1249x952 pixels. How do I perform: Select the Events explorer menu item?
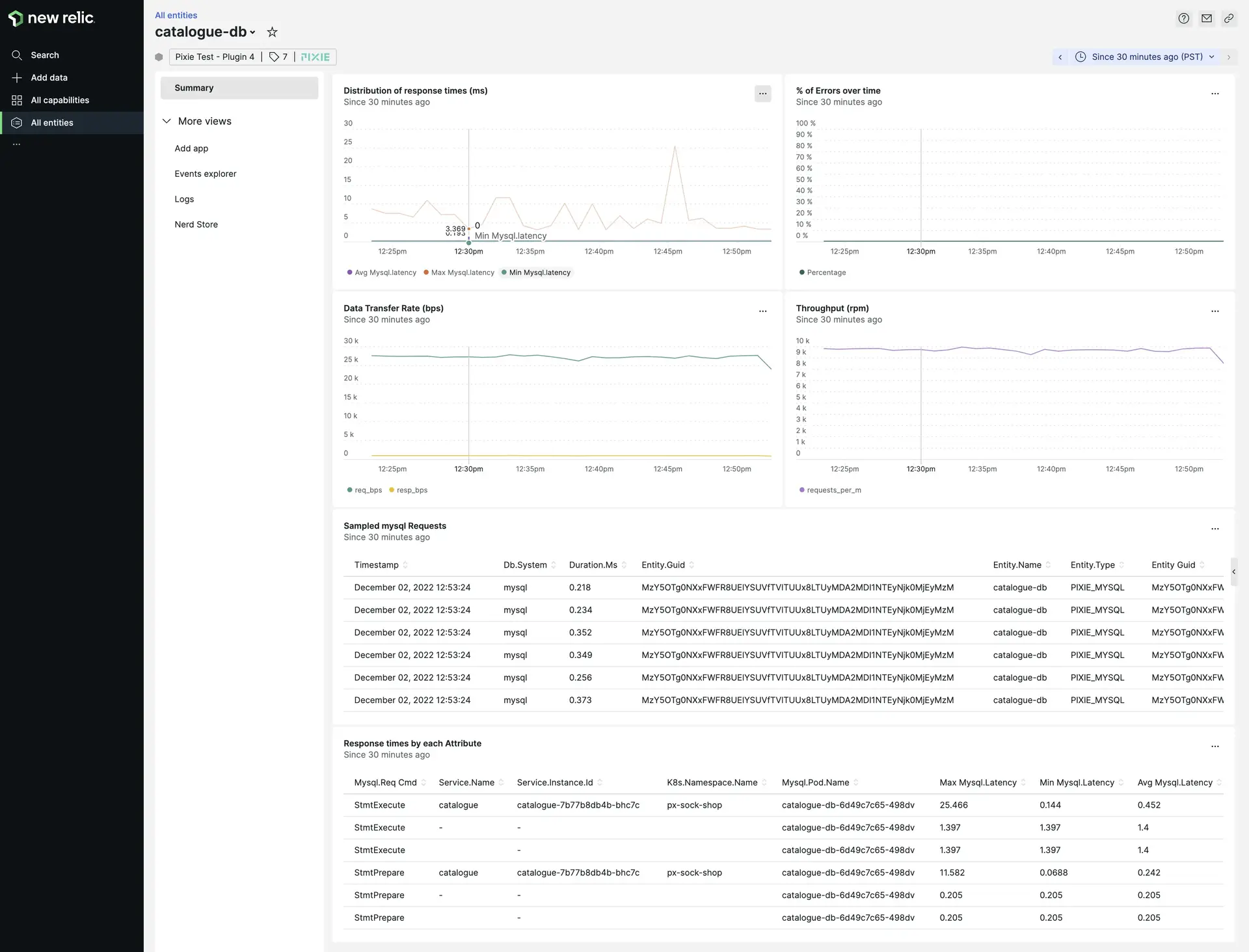point(205,174)
